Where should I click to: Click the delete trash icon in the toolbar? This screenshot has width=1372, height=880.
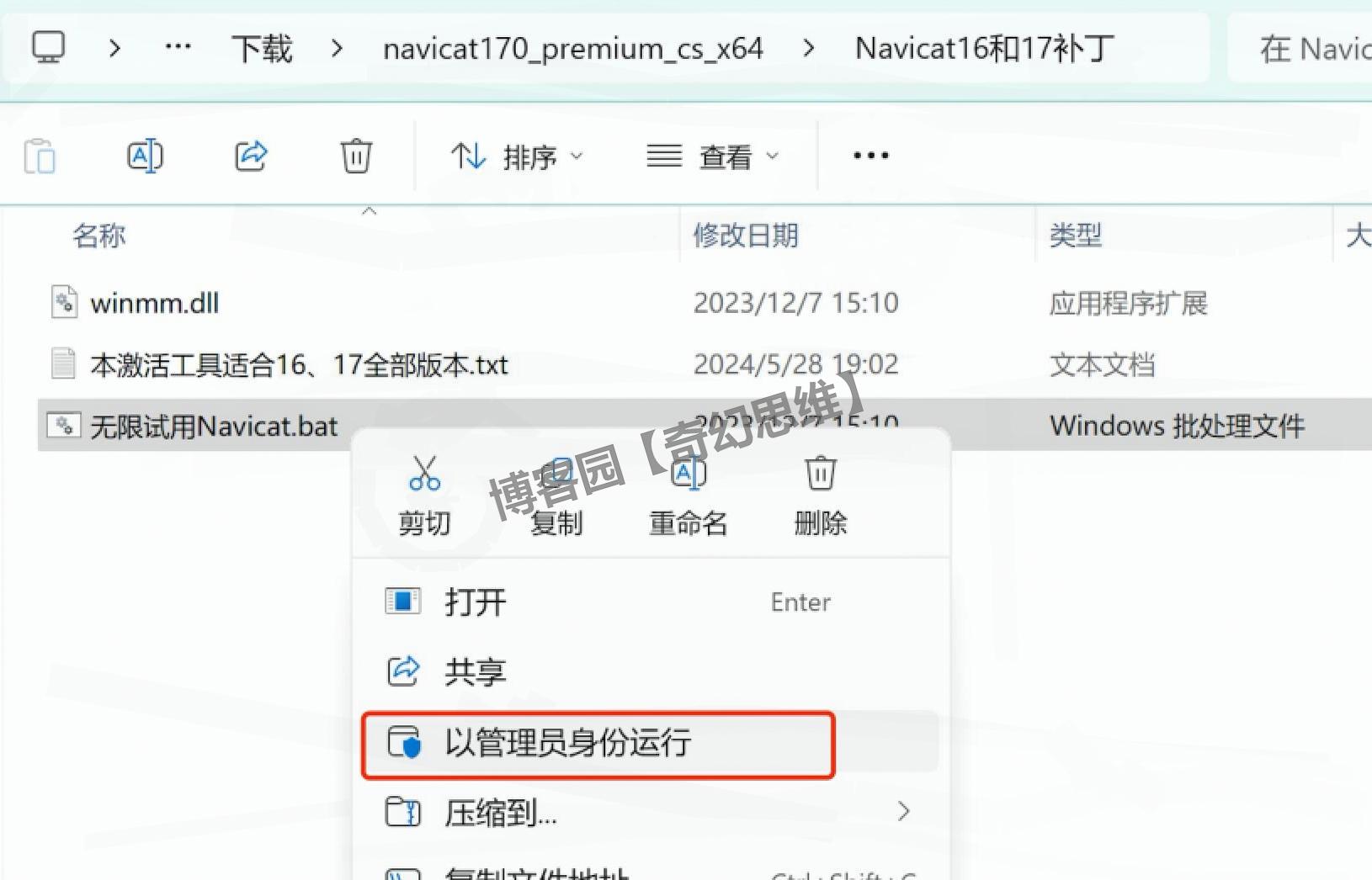(356, 156)
